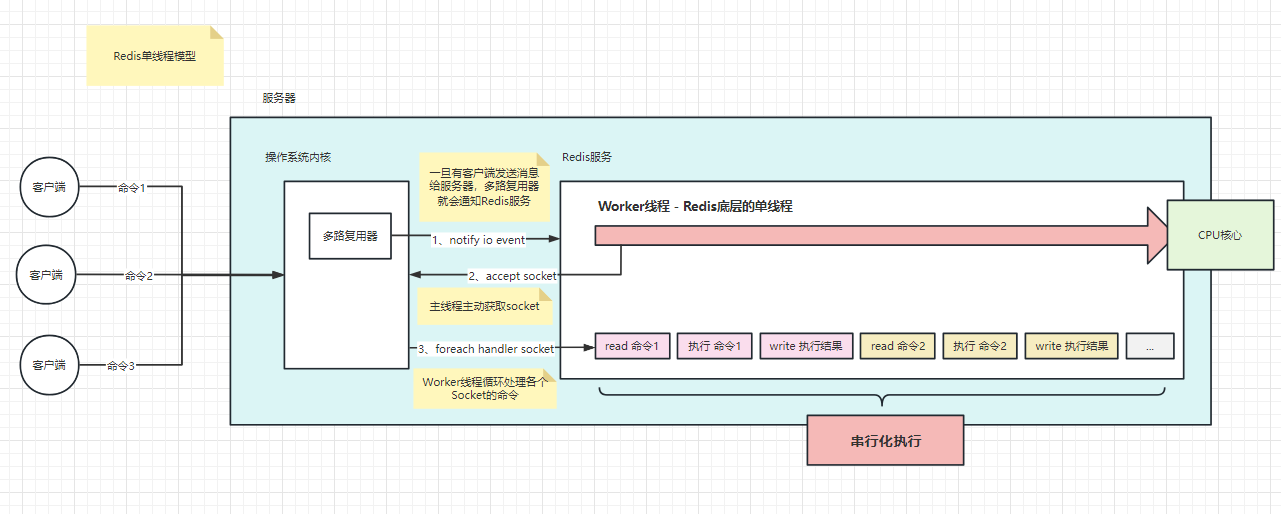Click the '命令3' connector label
1281x514 pixels.
[x=121, y=366]
